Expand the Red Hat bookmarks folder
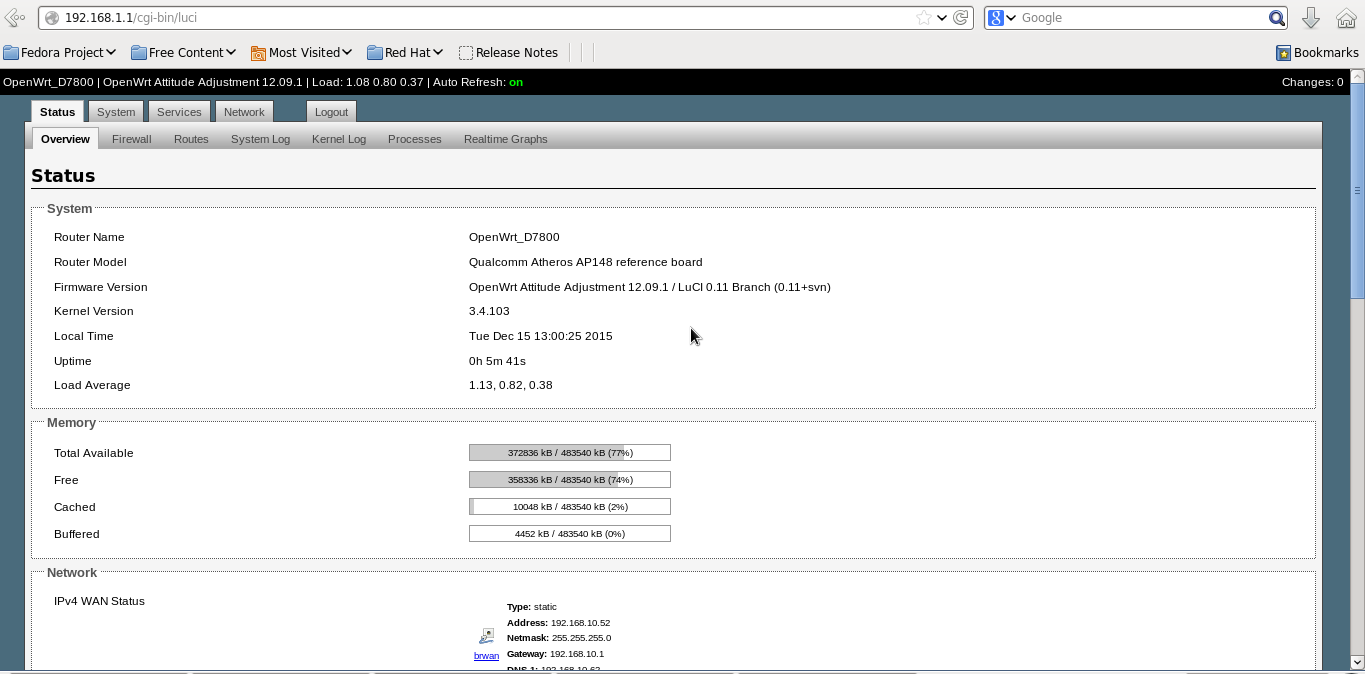Viewport: 1365px width, 674px height. click(405, 52)
